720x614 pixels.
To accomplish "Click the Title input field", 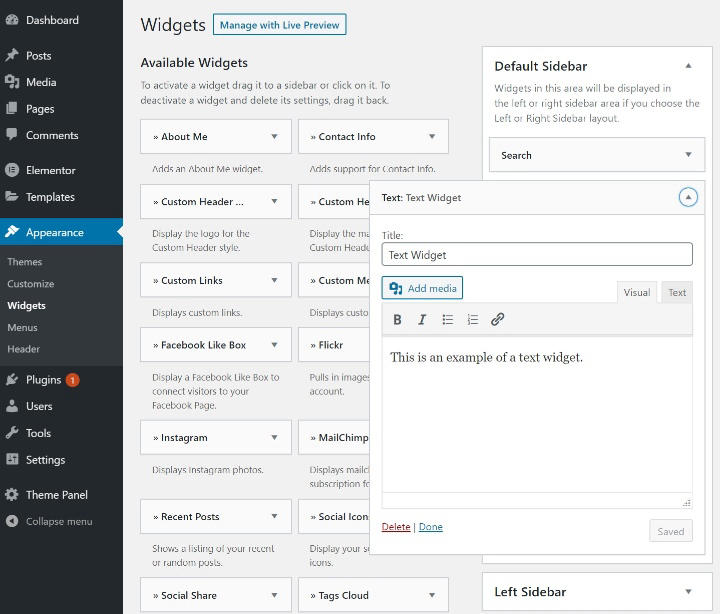I will tap(537, 254).
